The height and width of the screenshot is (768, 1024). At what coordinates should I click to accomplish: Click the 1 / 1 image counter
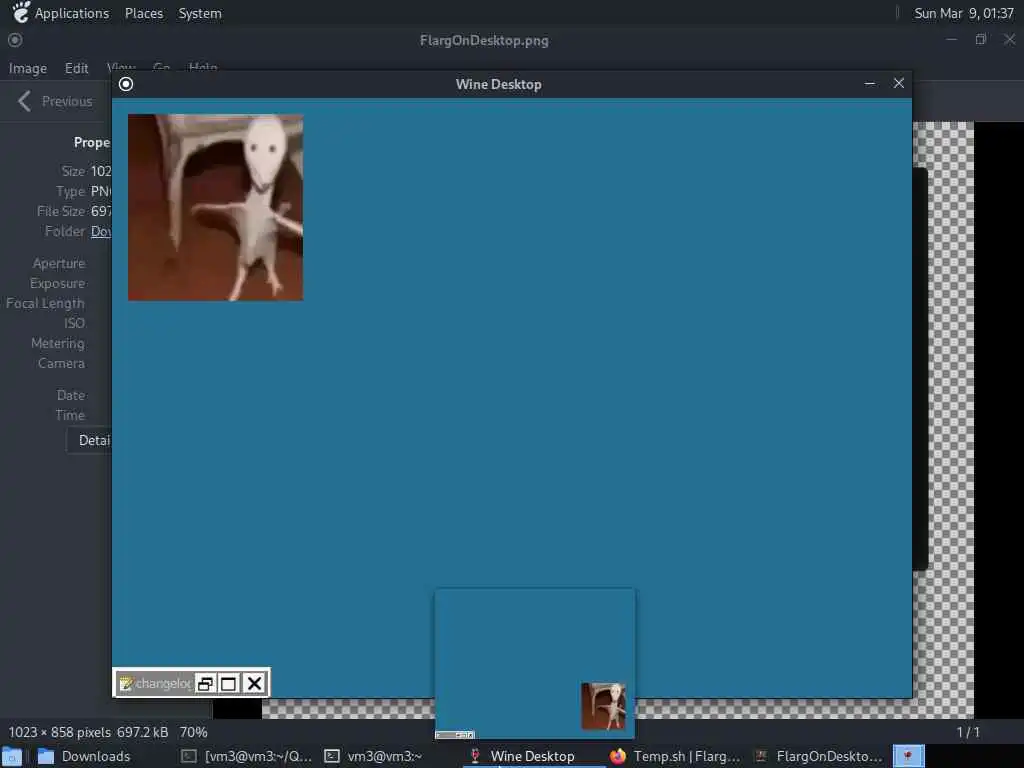tap(968, 732)
